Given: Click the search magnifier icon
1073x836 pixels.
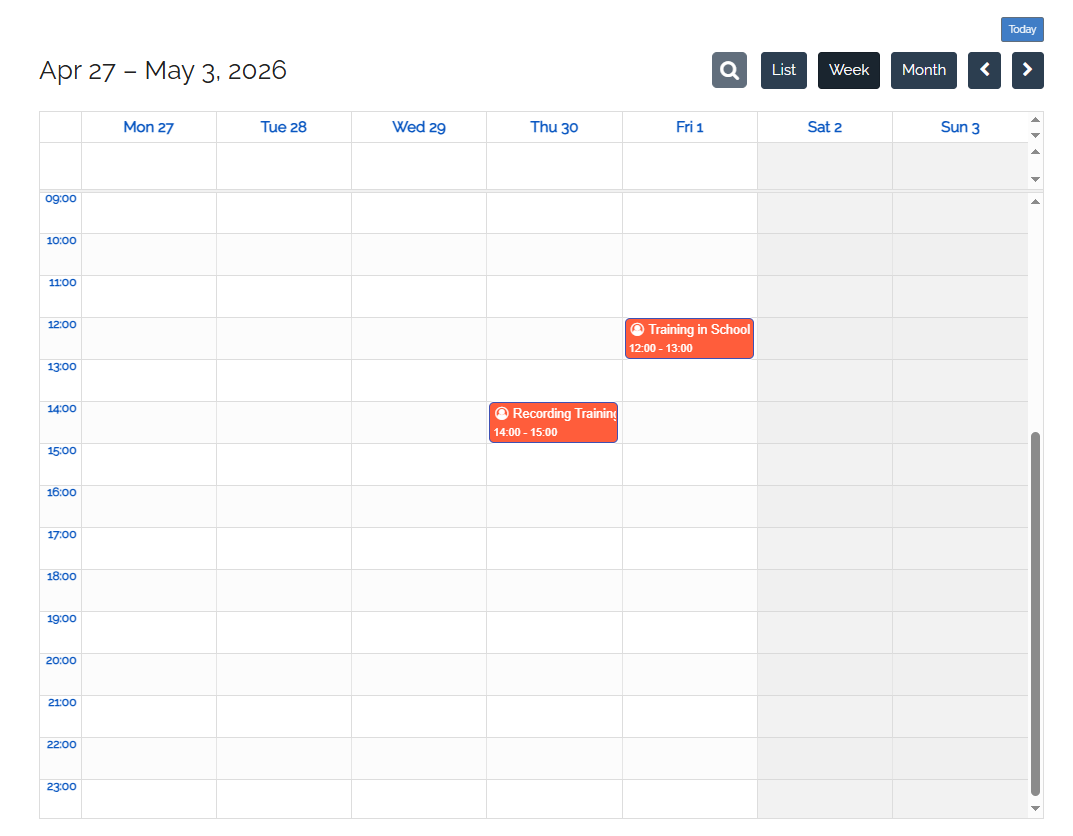Looking at the screenshot, I should [x=729, y=70].
